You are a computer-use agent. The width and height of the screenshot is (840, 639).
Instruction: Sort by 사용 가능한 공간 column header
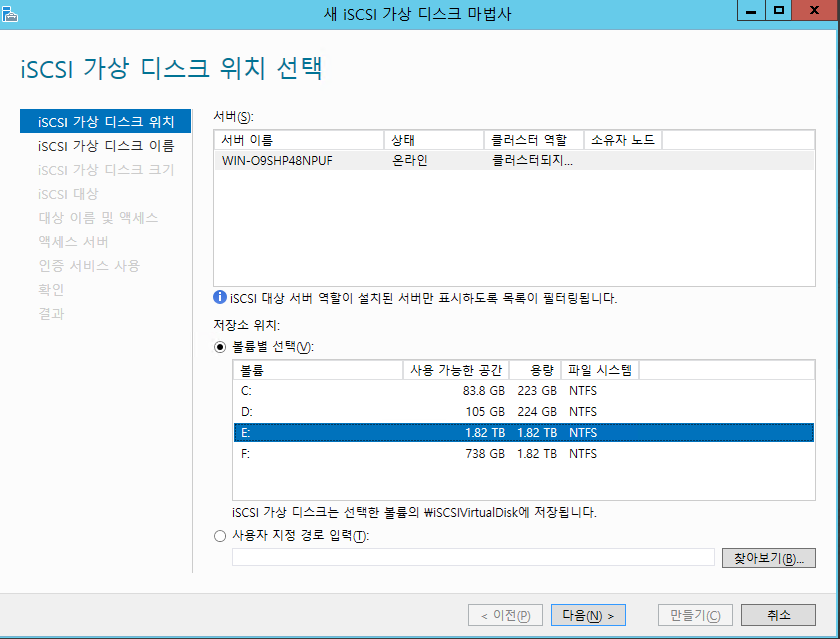[x=455, y=370]
